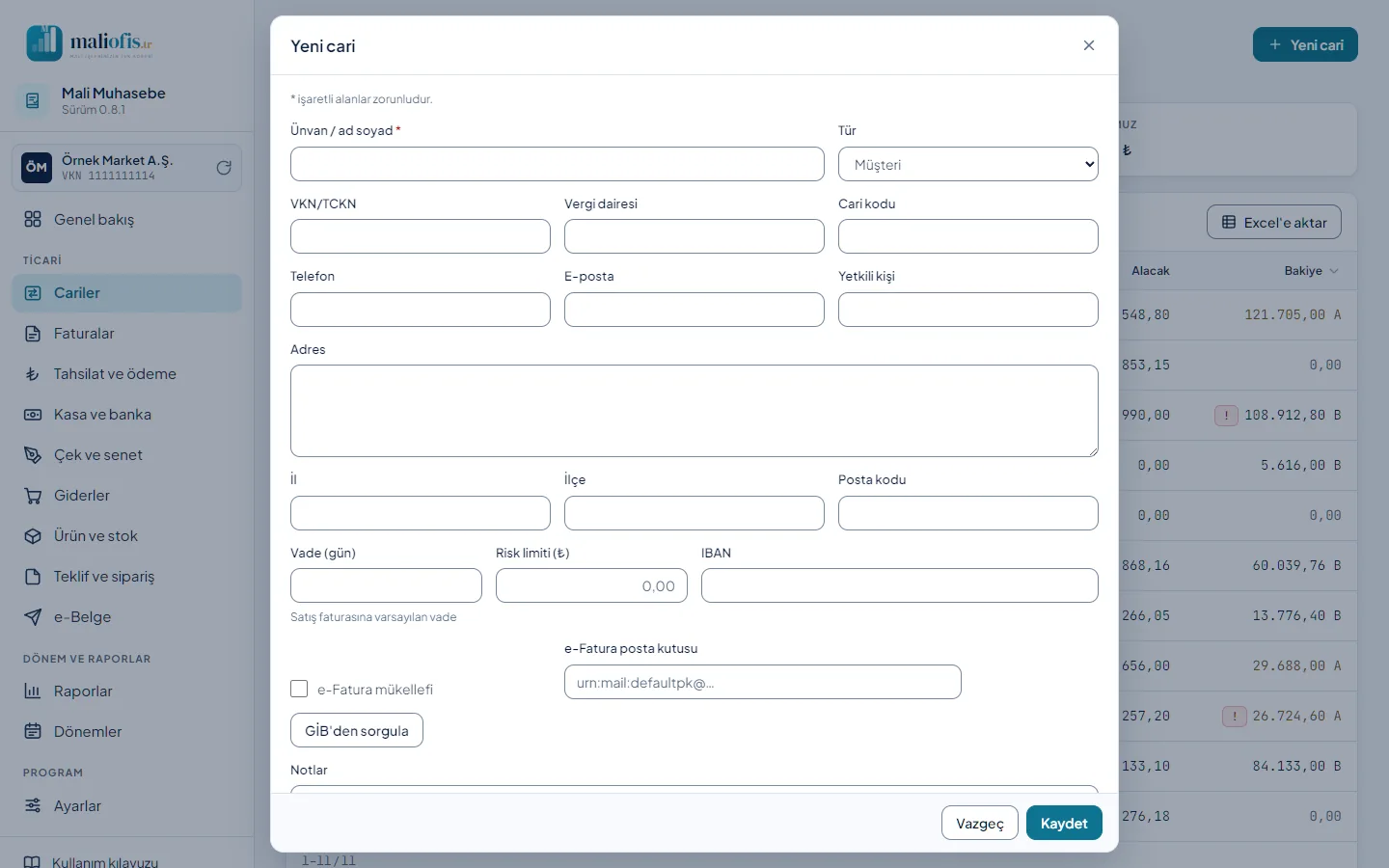Open Raporlar from the sidebar menu
Viewport: 1389px width, 868px height.
click(127, 692)
